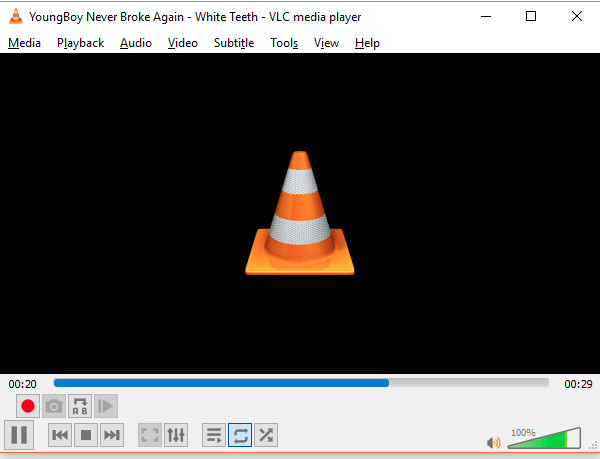Toggle the highlighted loop/repeat mode button
This screenshot has width=600, height=459.
click(x=240, y=435)
